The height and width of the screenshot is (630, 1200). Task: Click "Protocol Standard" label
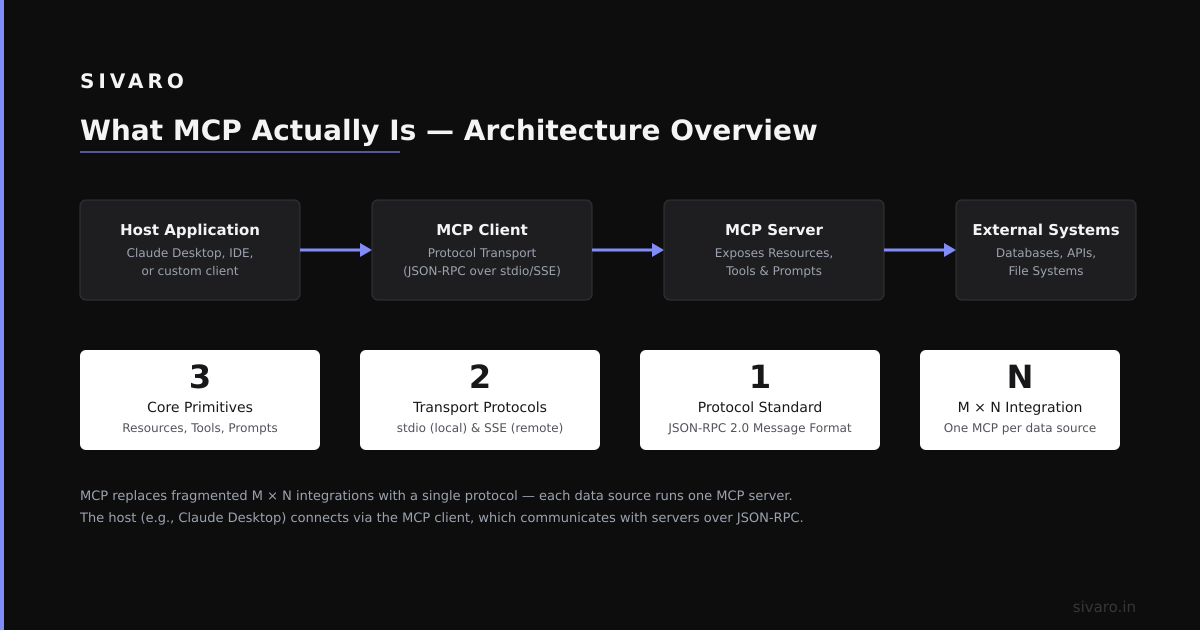pyautogui.click(x=760, y=407)
